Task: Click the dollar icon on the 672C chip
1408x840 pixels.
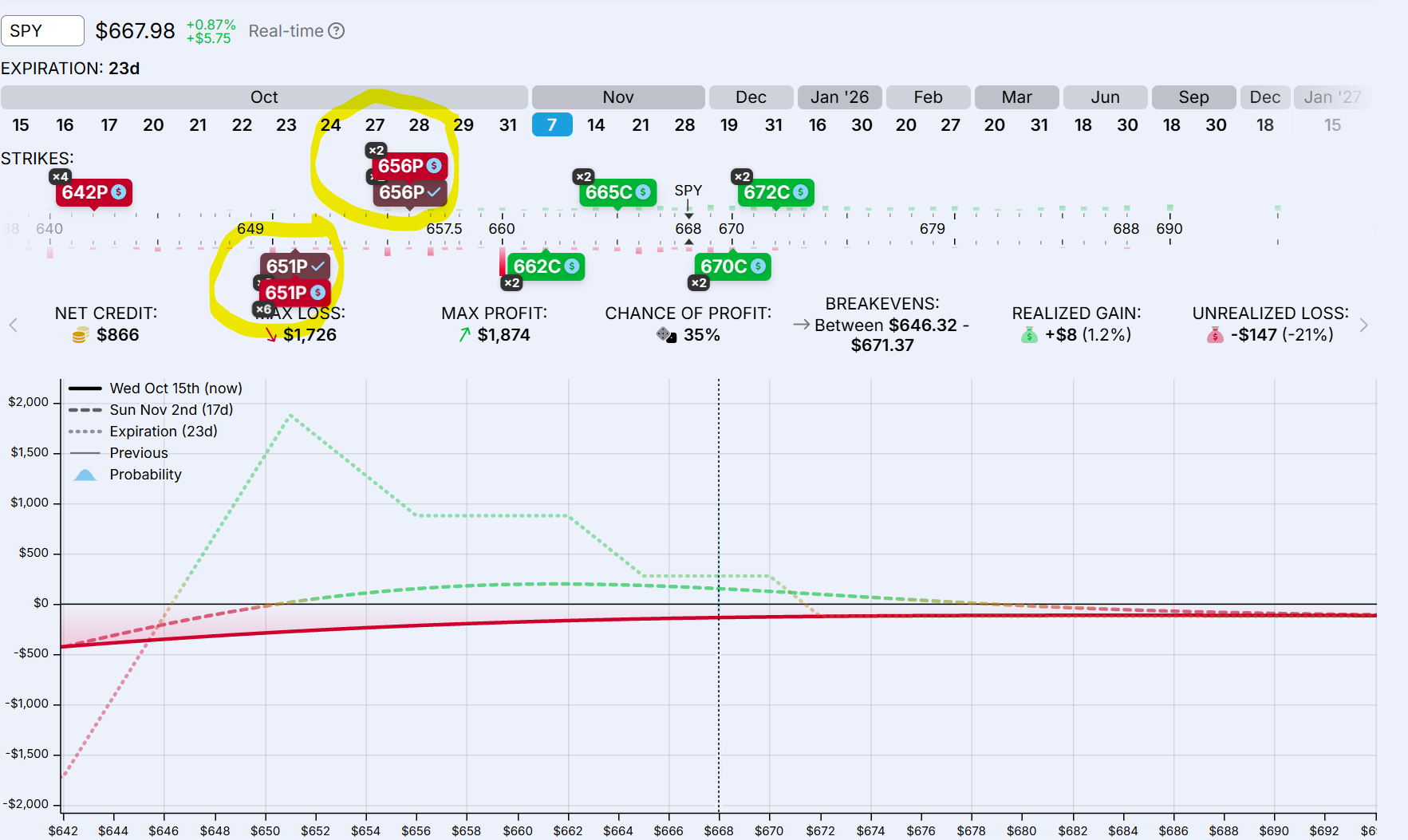Action: pos(801,192)
